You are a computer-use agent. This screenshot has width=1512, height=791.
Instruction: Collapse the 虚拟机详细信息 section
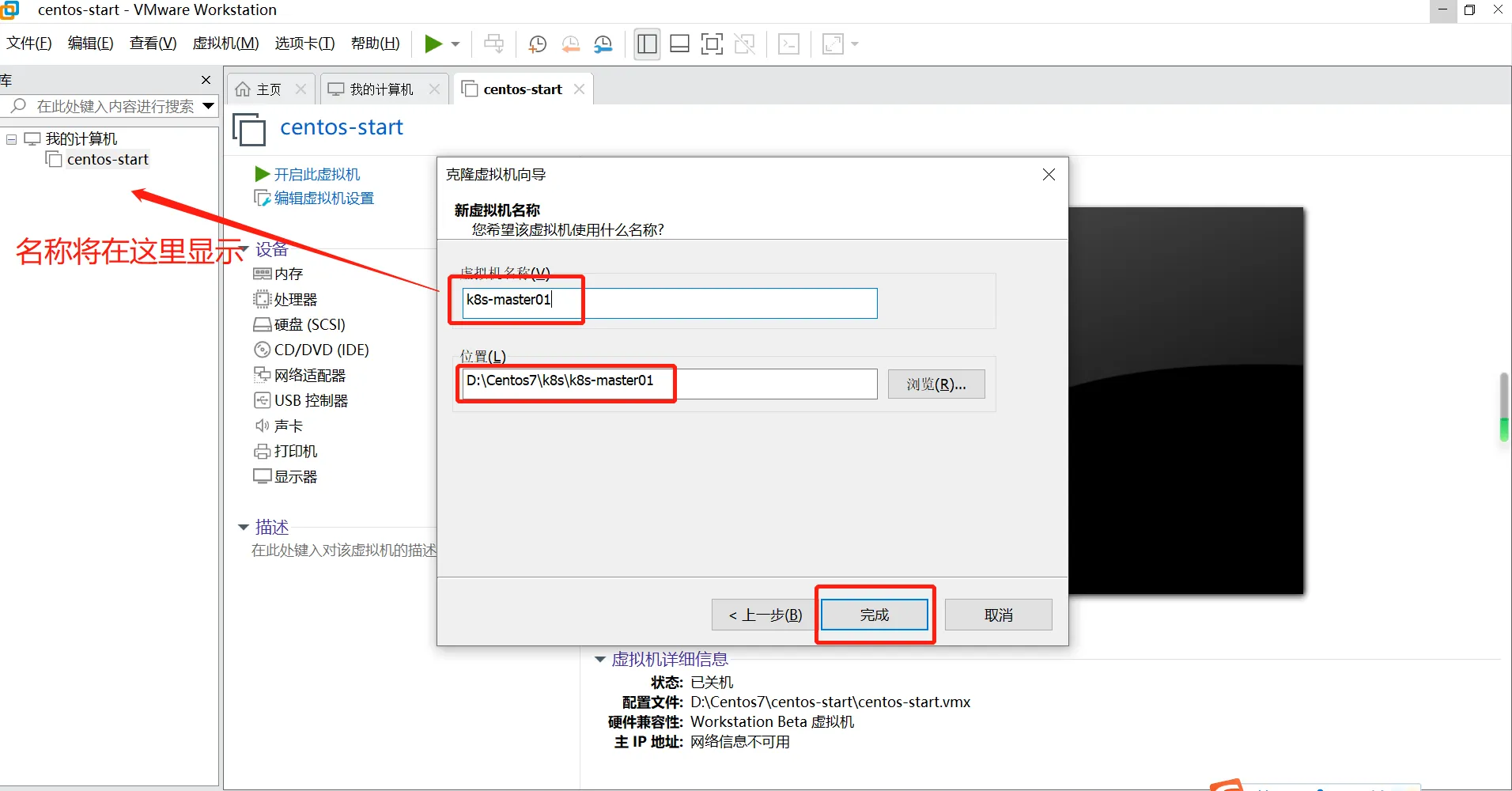pos(600,659)
